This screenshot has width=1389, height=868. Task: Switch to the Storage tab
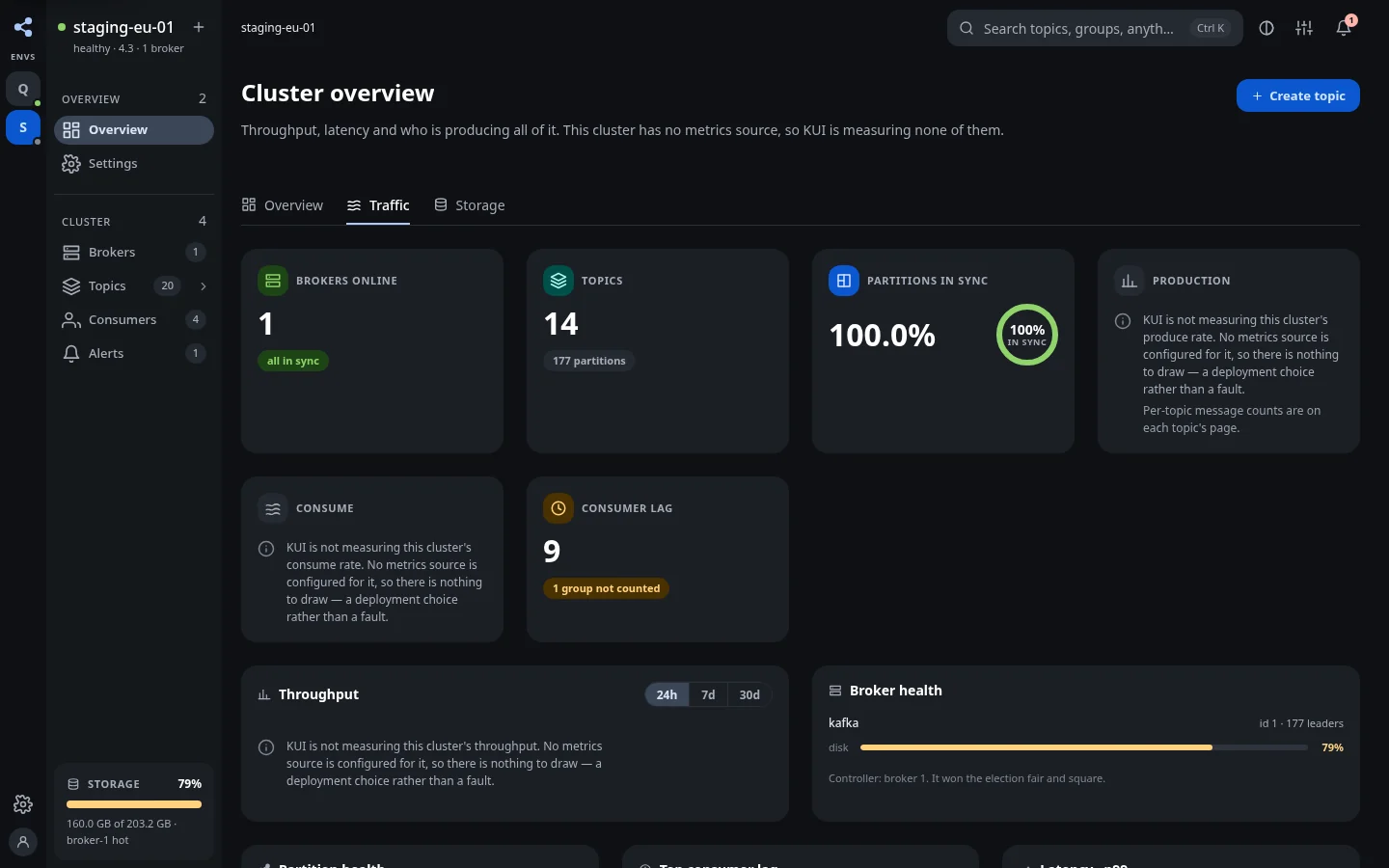coord(469,205)
